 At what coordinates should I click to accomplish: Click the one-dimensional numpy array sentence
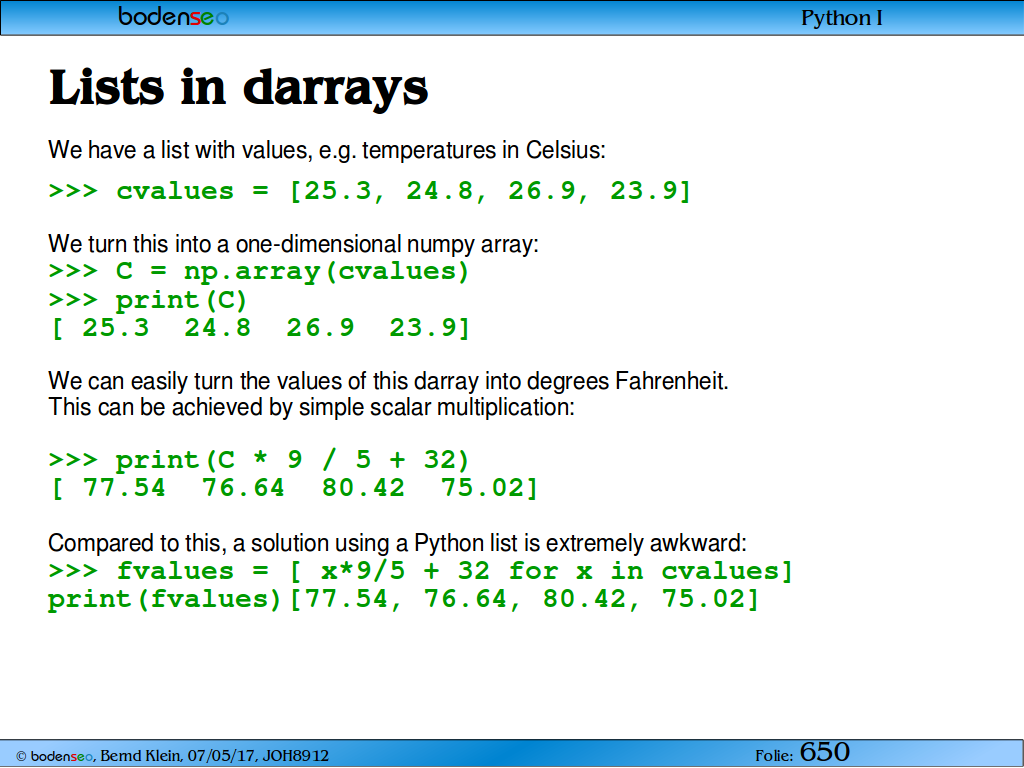pos(293,244)
